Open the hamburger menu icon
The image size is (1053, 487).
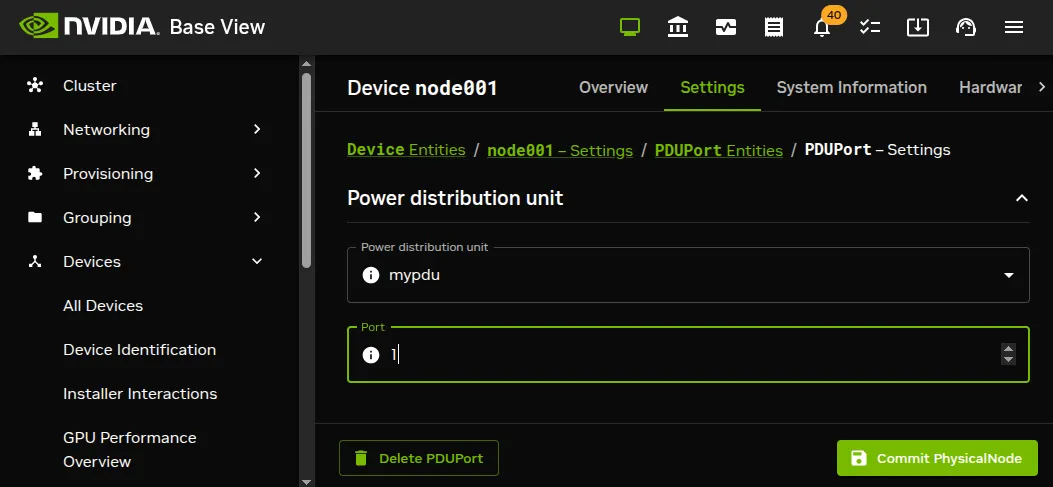(1013, 27)
